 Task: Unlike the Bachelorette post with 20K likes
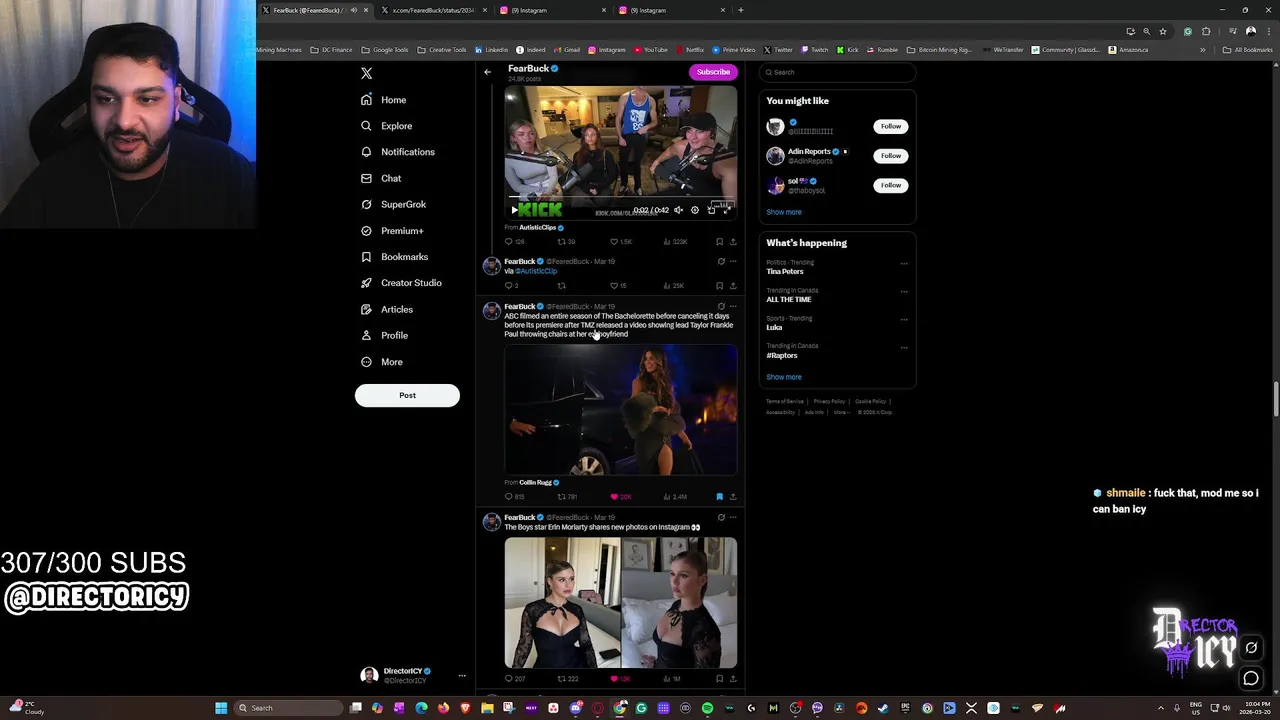click(x=621, y=497)
